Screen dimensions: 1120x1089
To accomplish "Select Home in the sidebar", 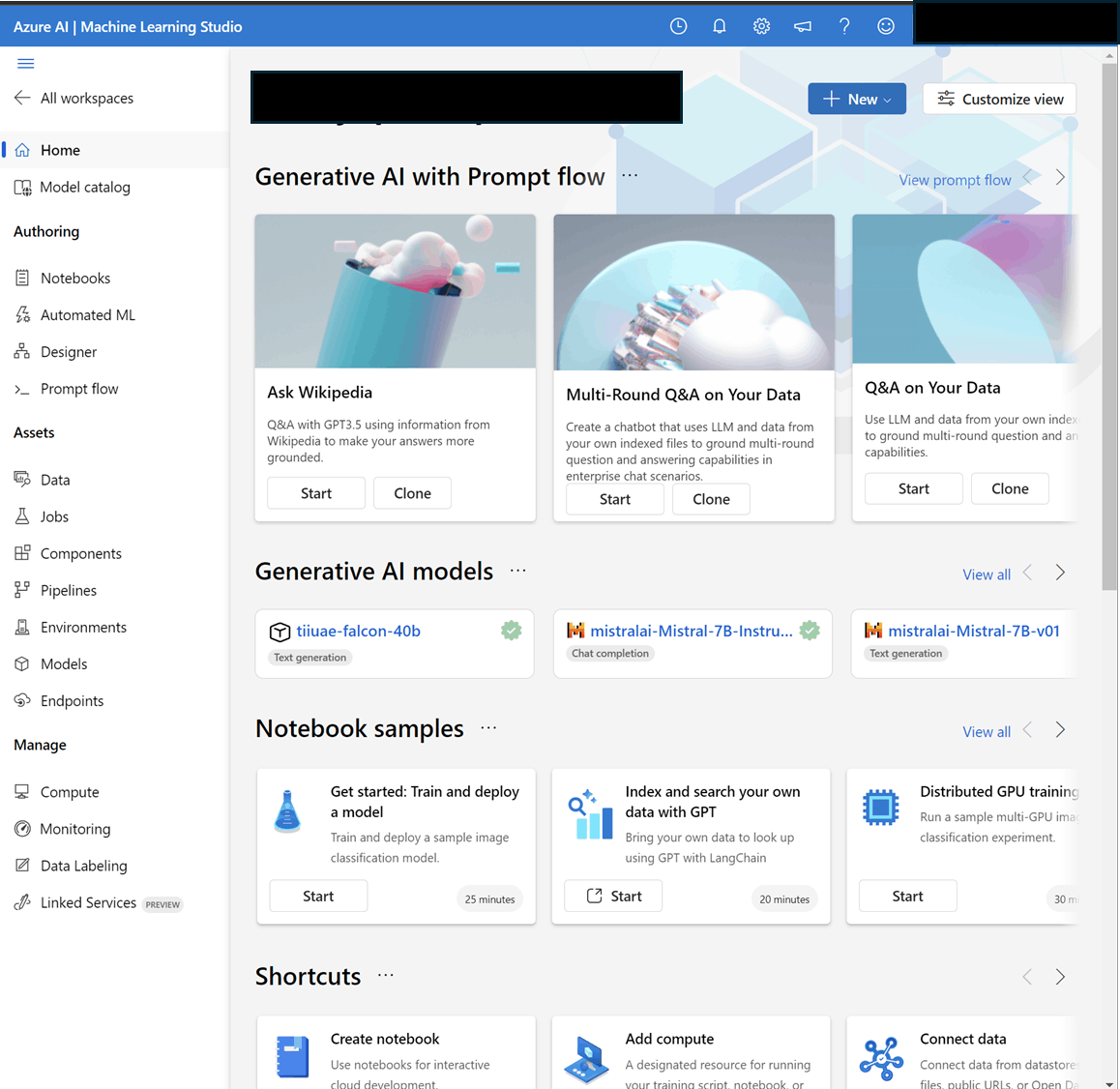I will (x=114, y=150).
